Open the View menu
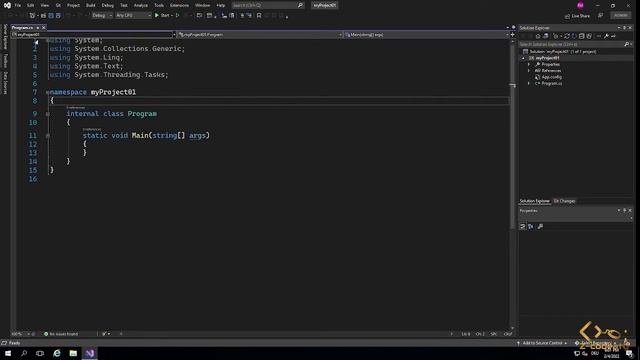 pos(44,5)
